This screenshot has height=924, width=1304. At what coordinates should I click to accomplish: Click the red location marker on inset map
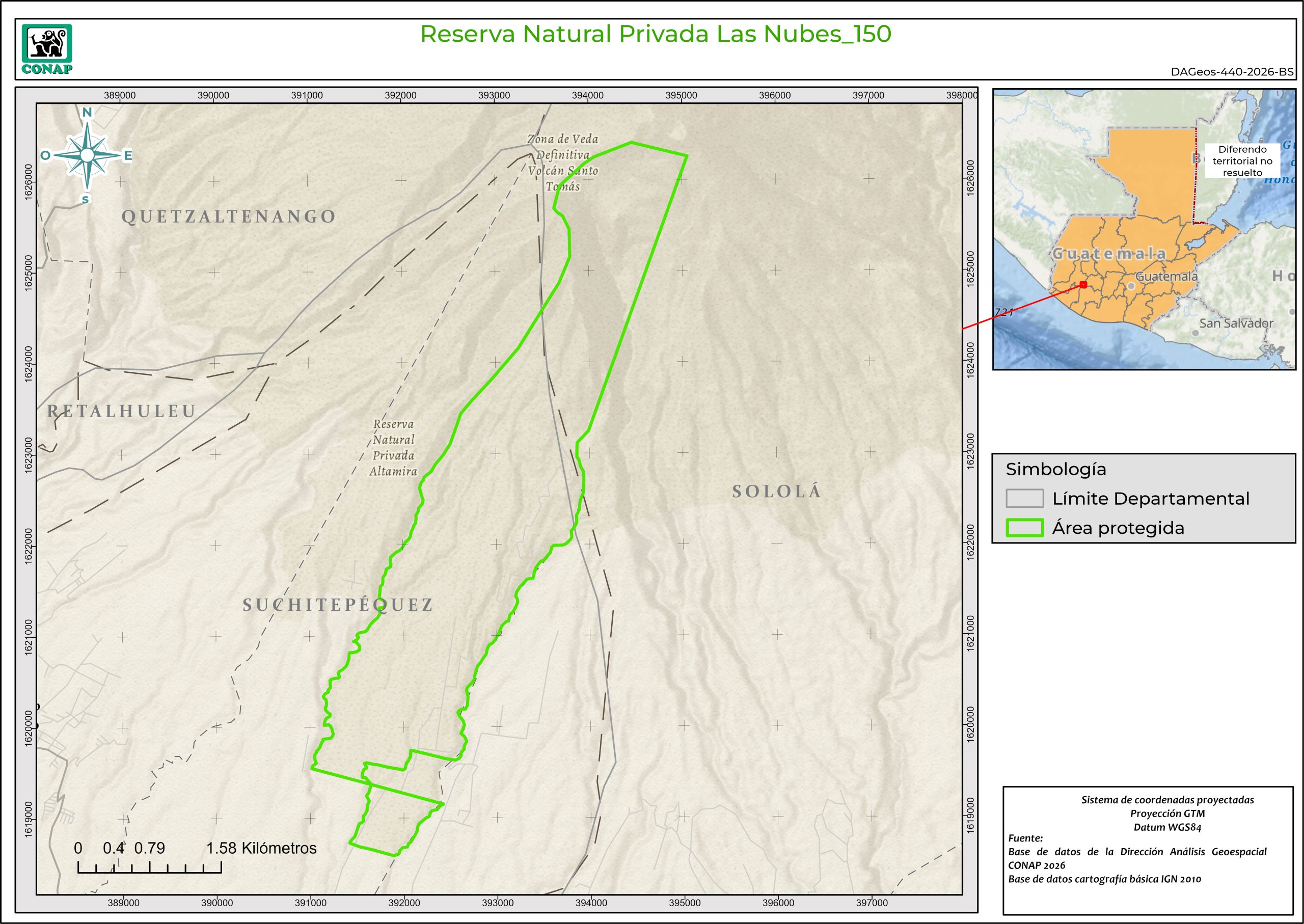(x=1083, y=284)
